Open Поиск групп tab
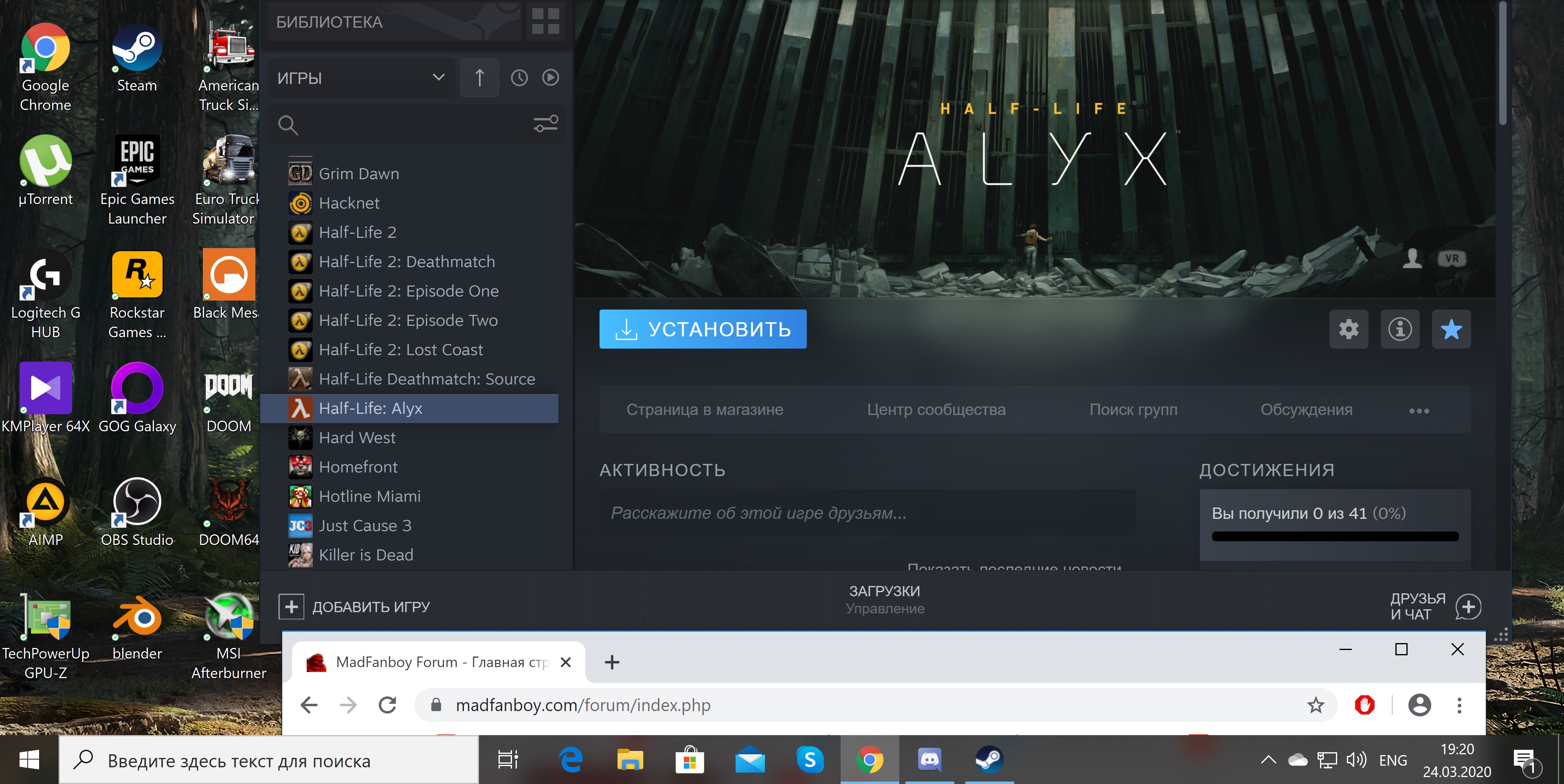This screenshot has height=784, width=1564. [x=1133, y=409]
